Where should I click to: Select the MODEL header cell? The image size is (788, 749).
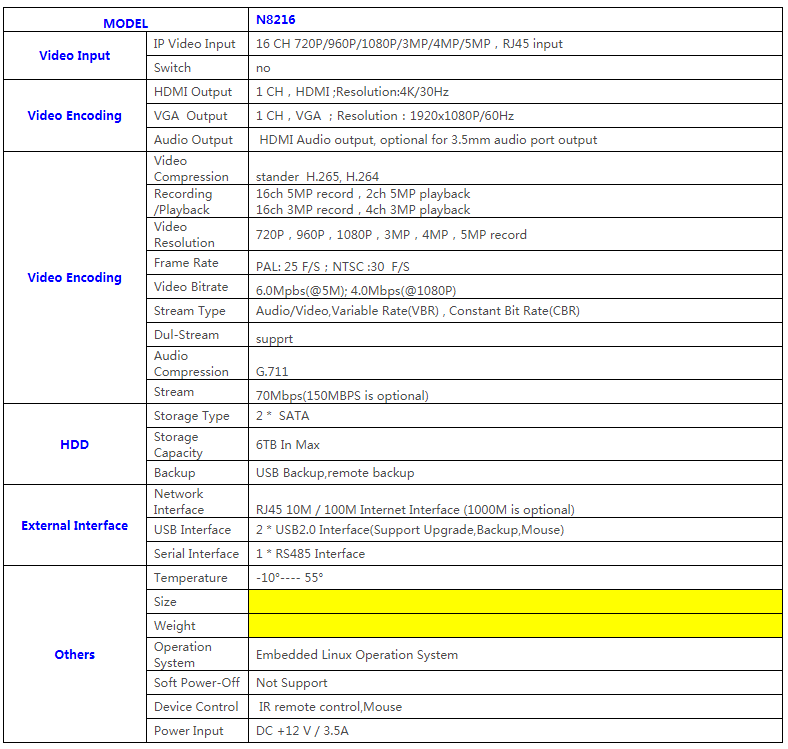pyautogui.click(x=125, y=22)
